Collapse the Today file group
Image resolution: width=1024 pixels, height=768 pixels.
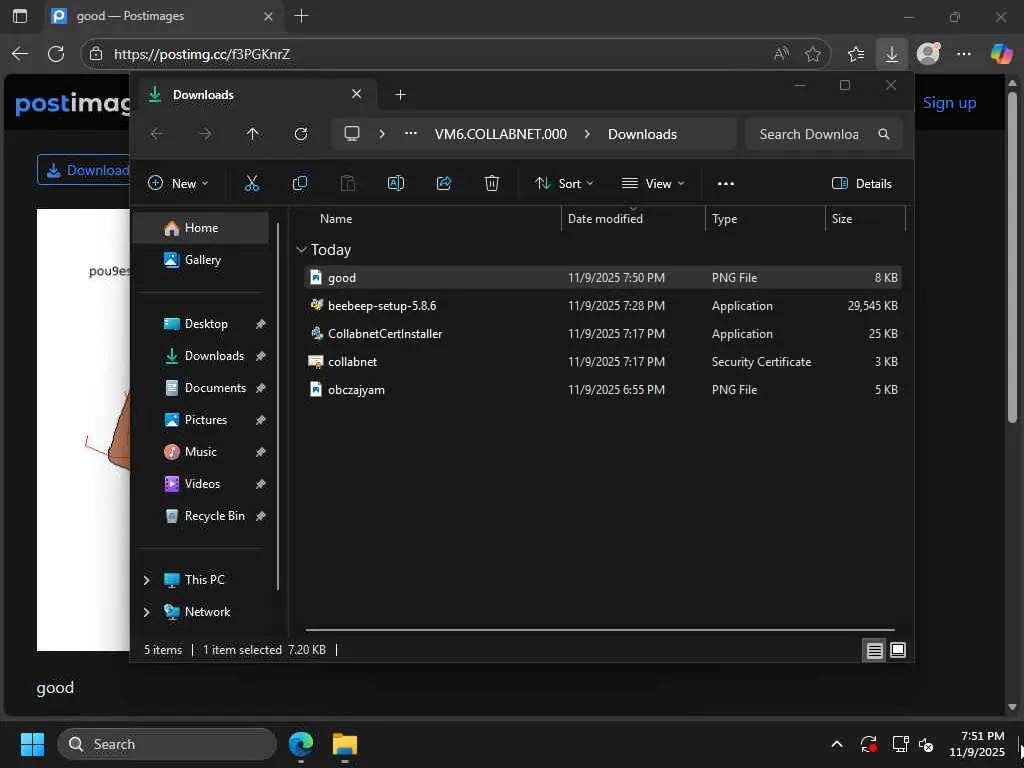click(x=302, y=250)
